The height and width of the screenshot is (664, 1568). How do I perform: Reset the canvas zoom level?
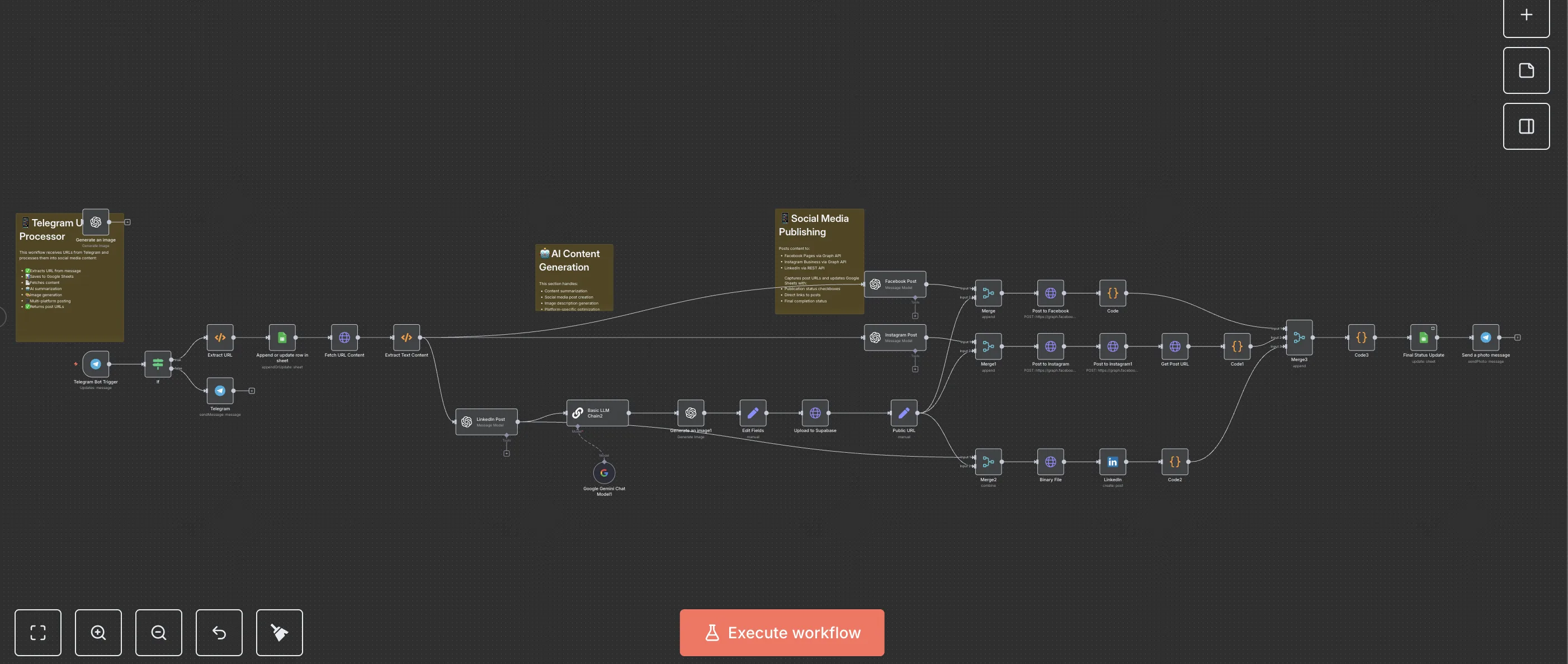(x=219, y=632)
